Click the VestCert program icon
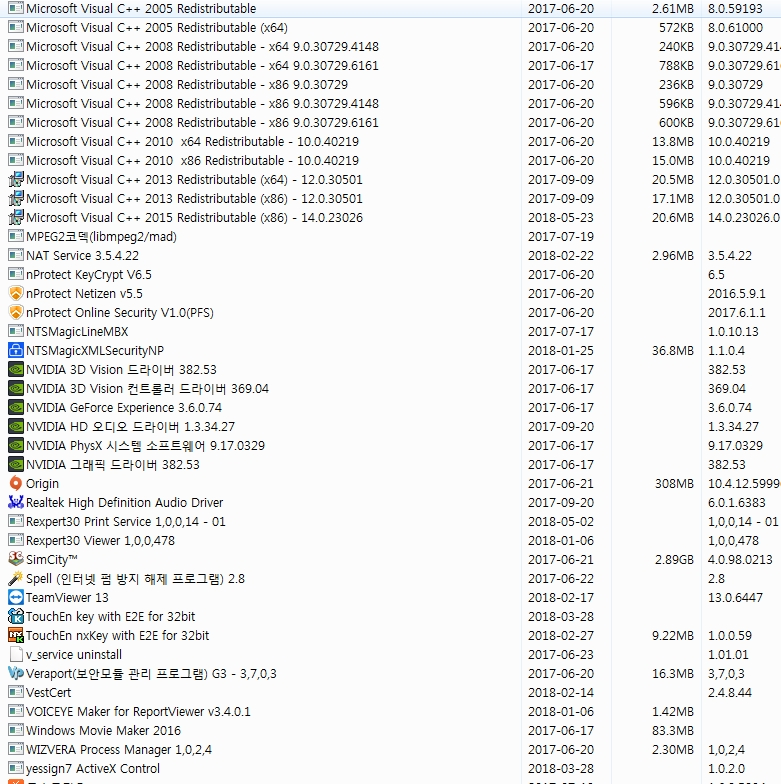Viewport: 781px width, 784px height. [16, 692]
